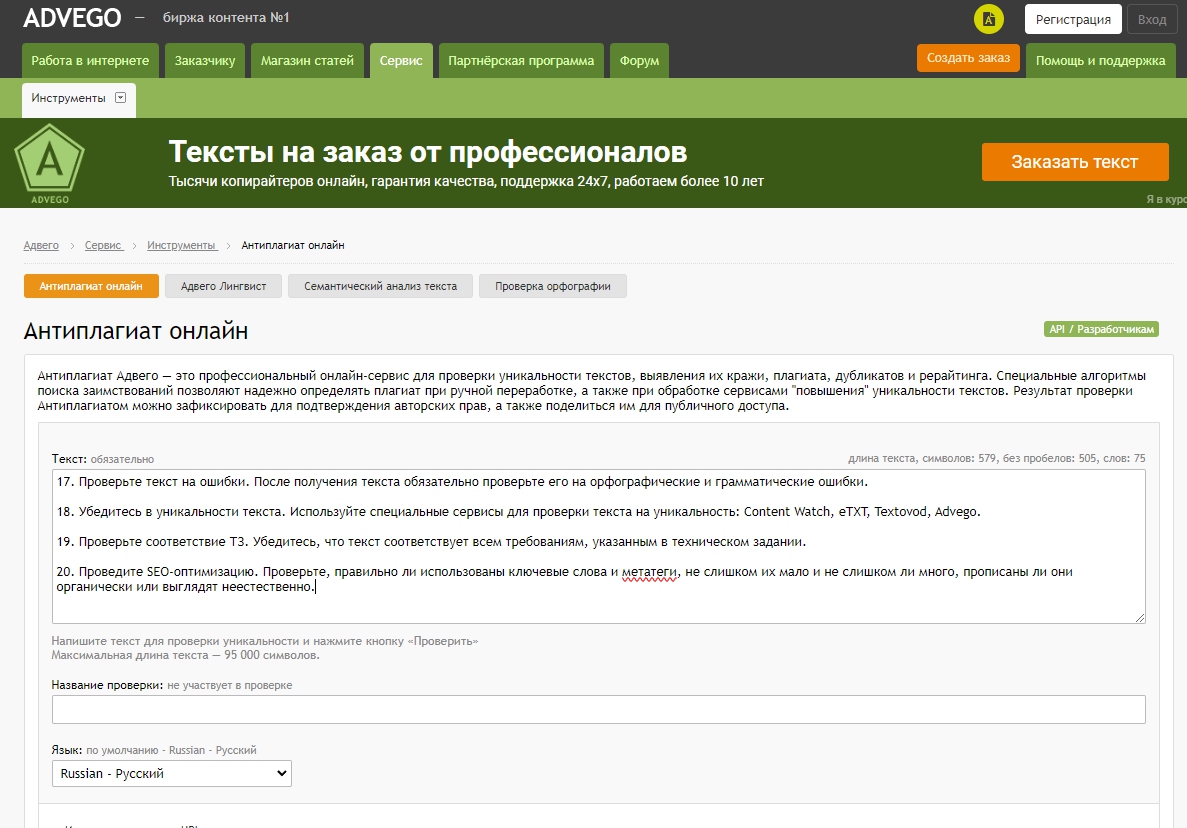
Task: Click the ADVEGO logo in header
Action: coord(72,18)
